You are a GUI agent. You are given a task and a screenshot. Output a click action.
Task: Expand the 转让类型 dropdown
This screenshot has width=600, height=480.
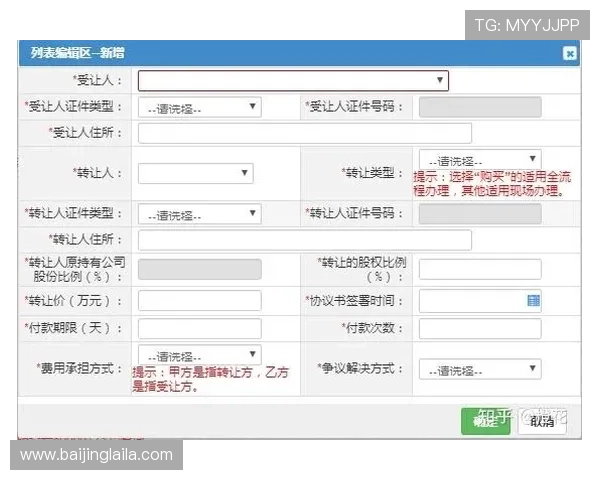[x=480, y=159]
